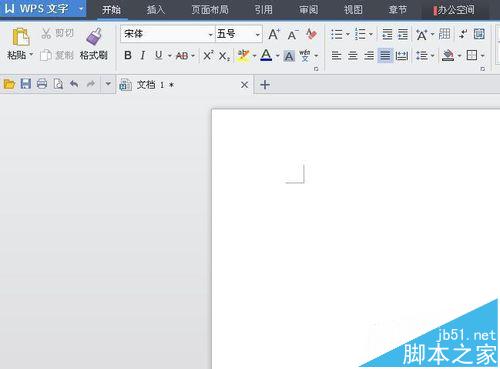Clear formatting with the eraser icon
The width and height of the screenshot is (500, 369).
311,34
